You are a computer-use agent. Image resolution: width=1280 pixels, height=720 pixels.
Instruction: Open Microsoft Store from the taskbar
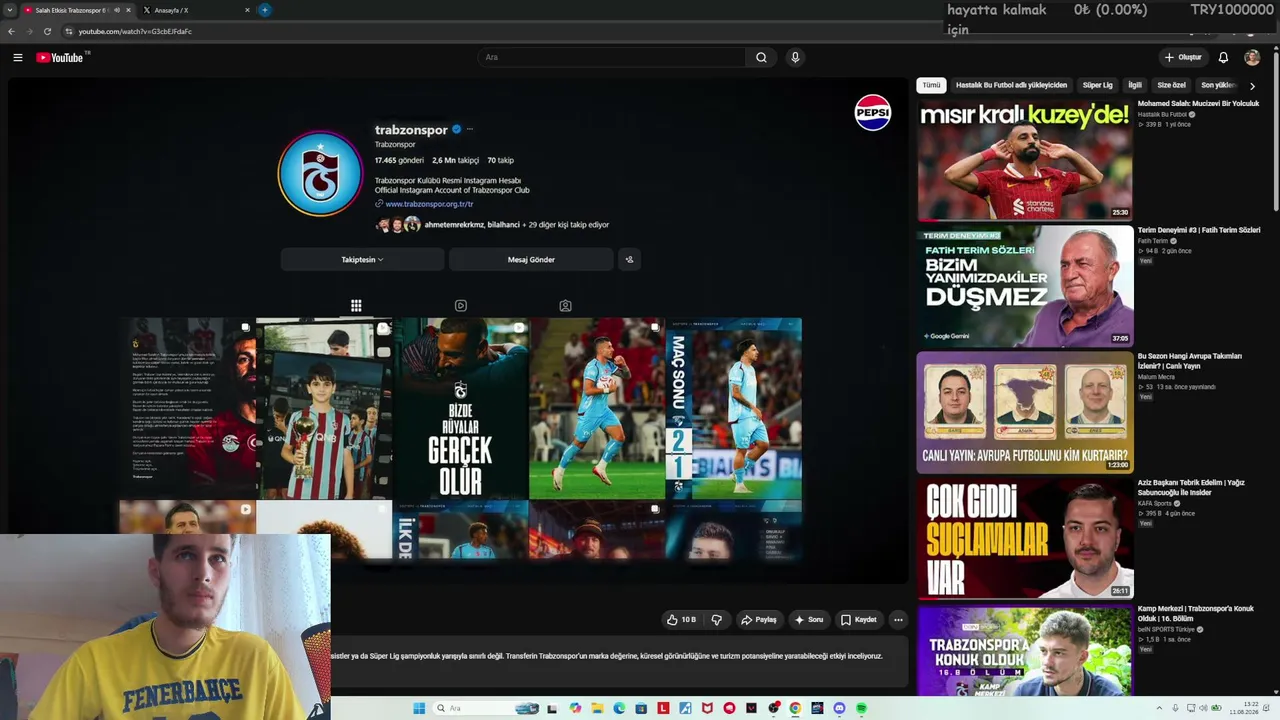[x=641, y=708]
